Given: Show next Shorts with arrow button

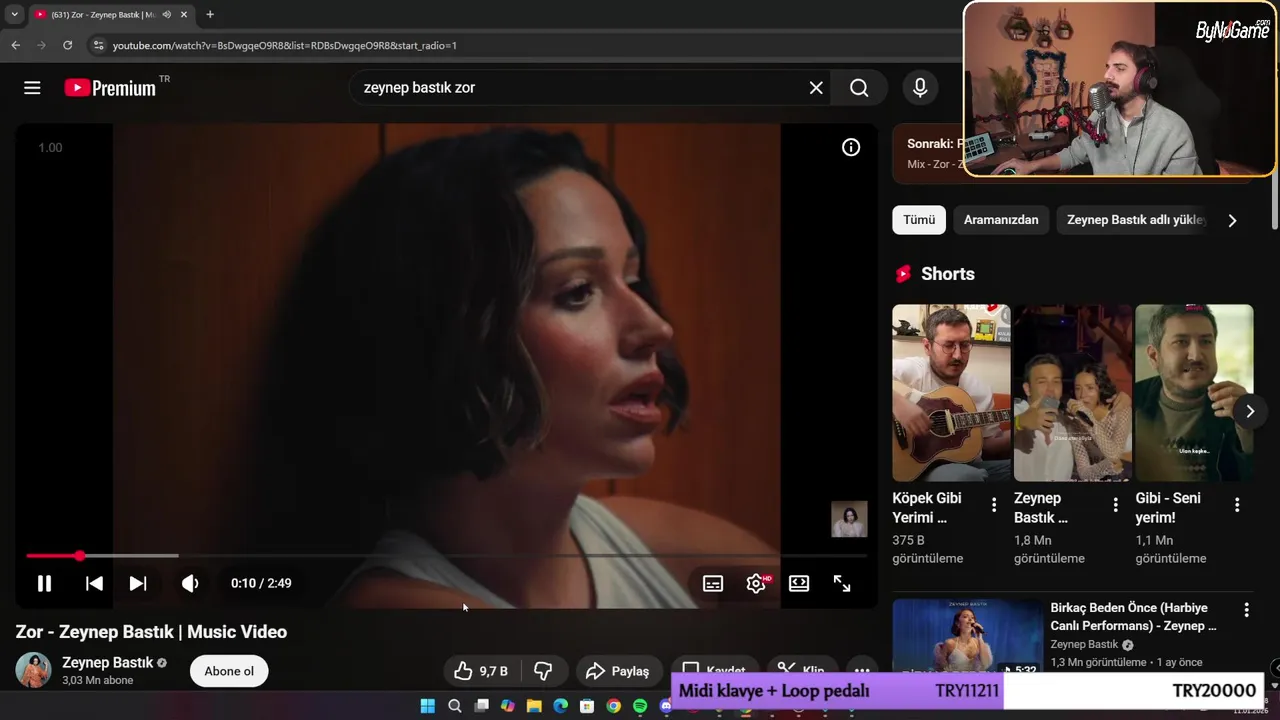Looking at the screenshot, I should 1250,411.
